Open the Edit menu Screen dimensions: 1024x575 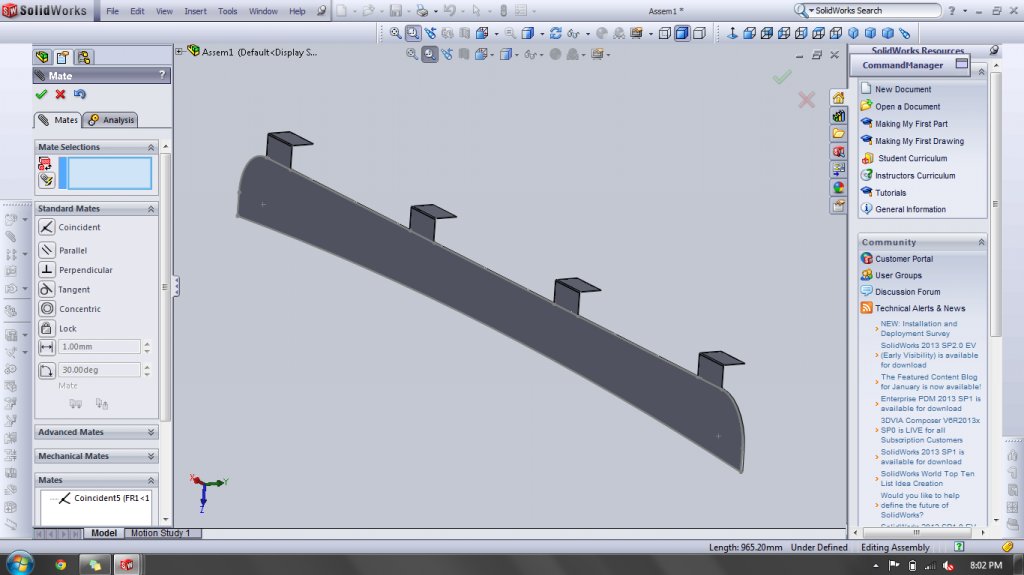(137, 11)
